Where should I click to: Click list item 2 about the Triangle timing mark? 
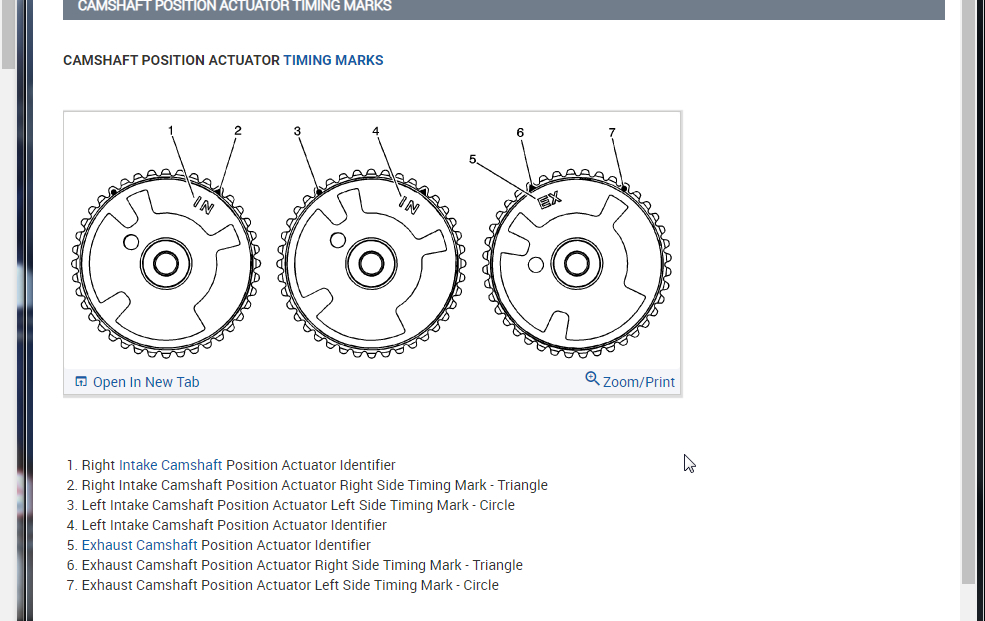[x=314, y=485]
